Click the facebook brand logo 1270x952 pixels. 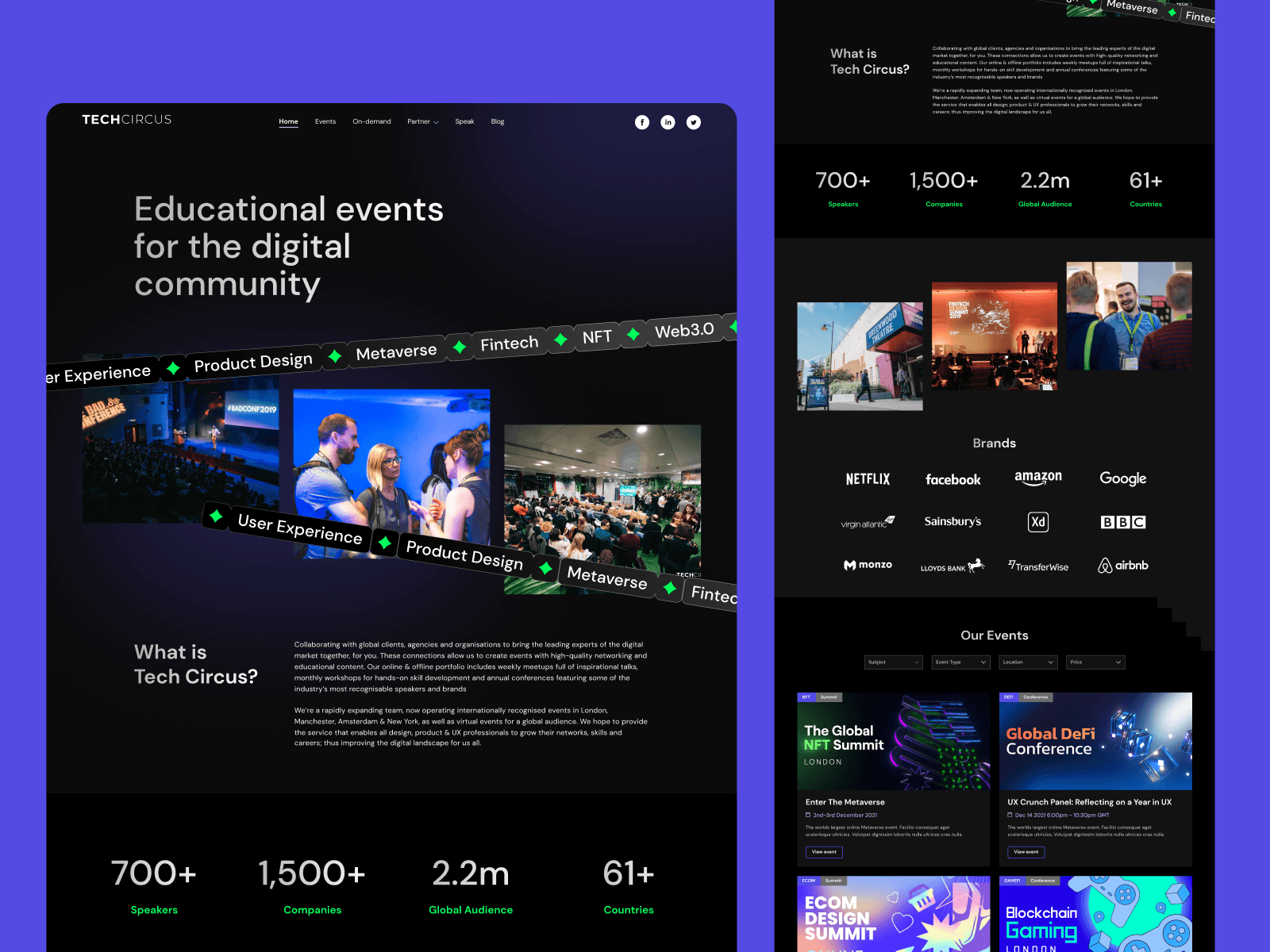(952, 480)
